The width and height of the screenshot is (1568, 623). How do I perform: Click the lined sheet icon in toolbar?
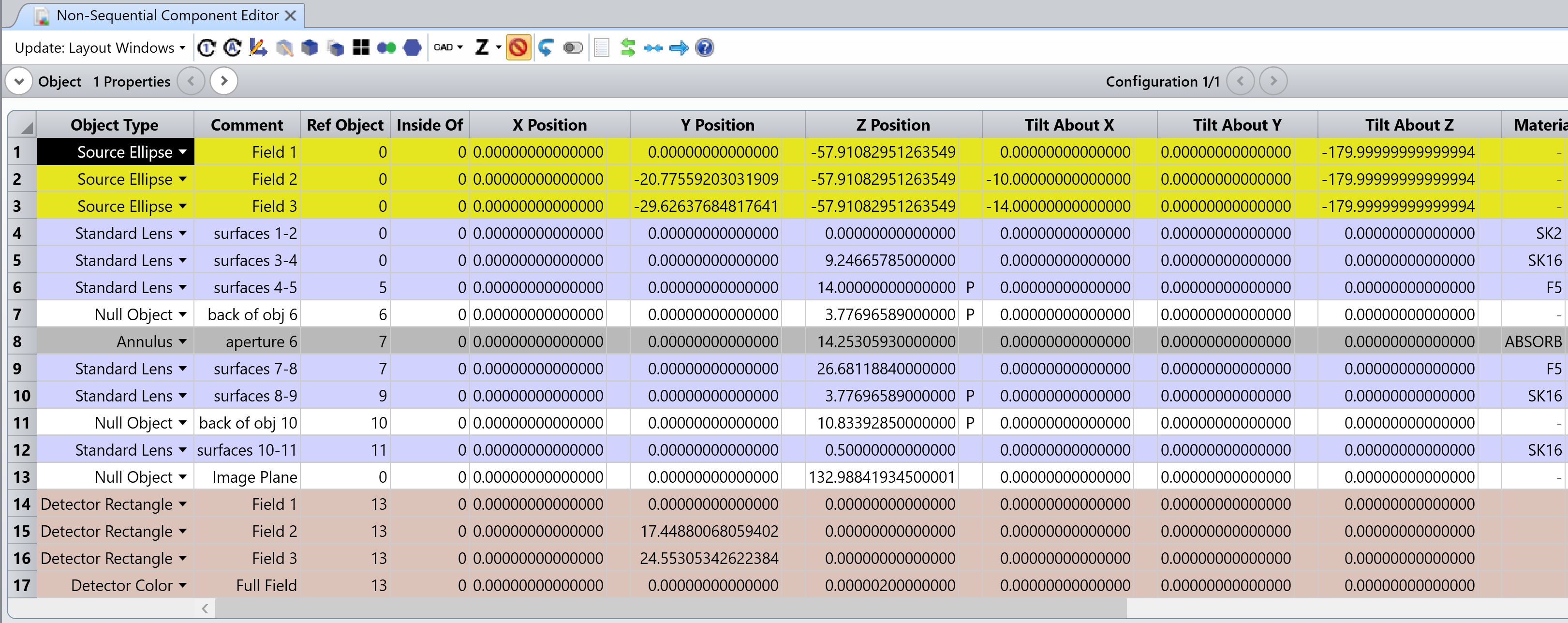coord(601,47)
